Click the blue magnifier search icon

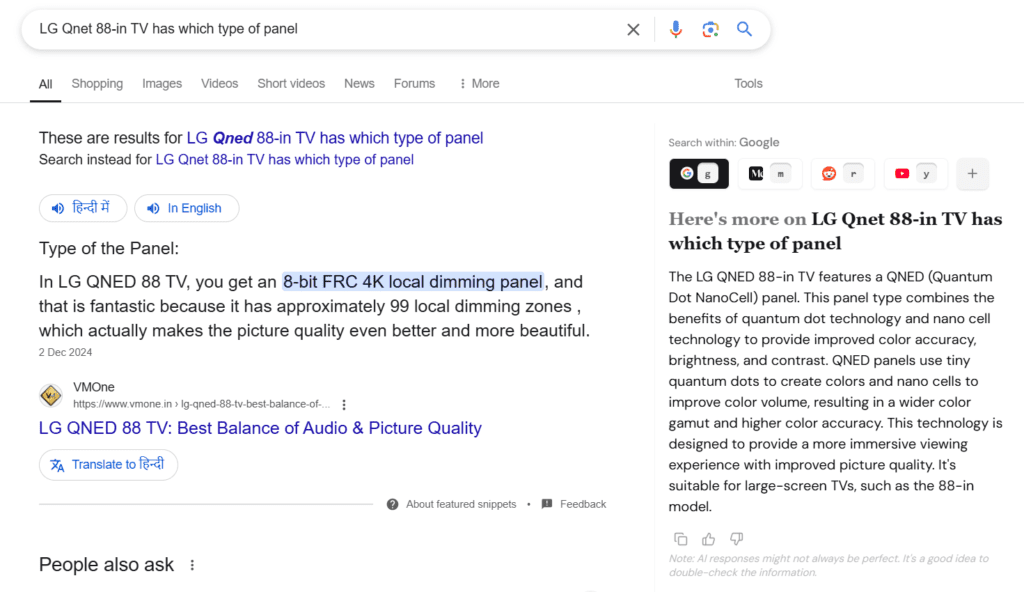[x=744, y=29]
